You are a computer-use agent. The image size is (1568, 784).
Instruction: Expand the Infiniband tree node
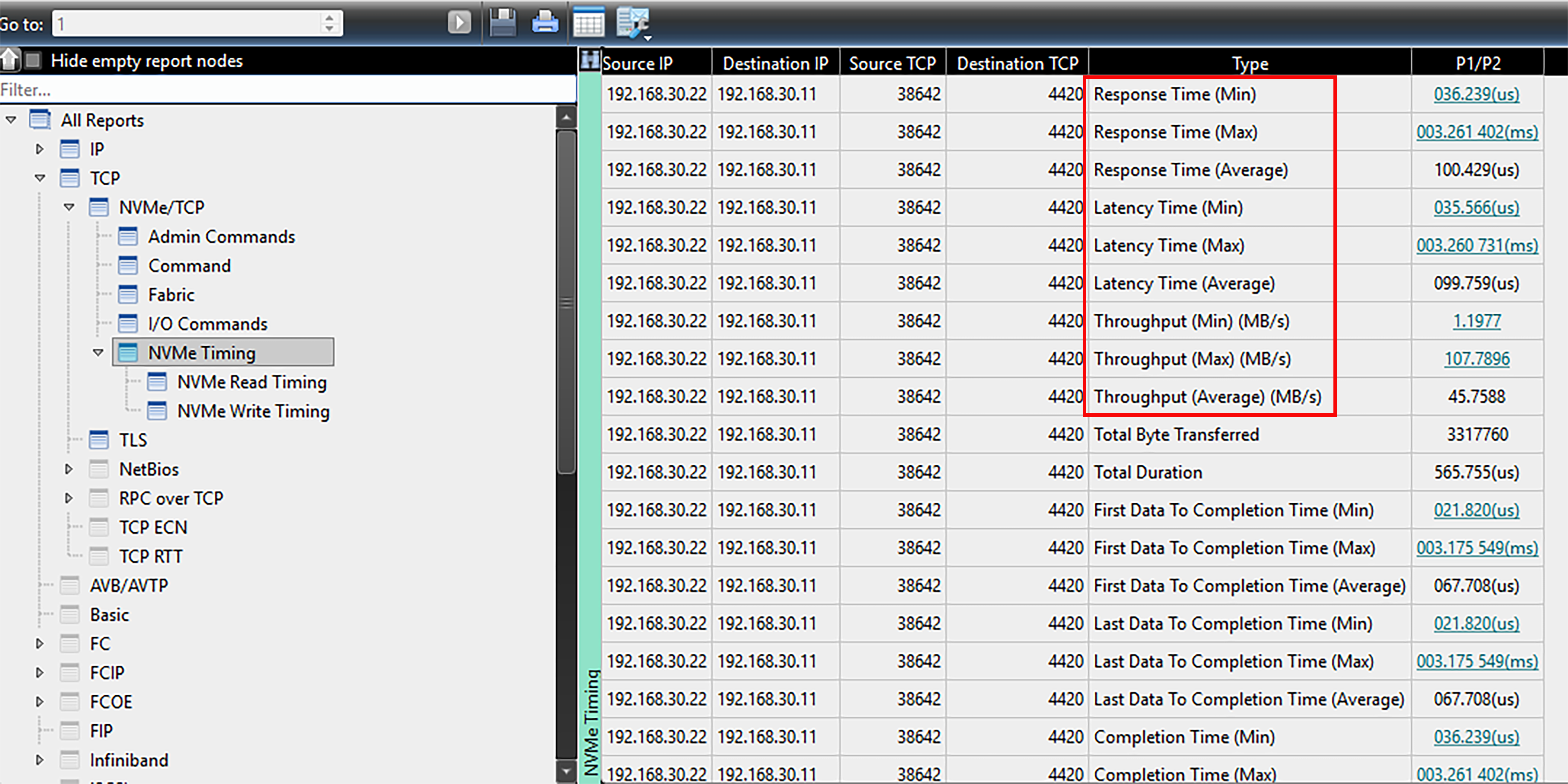(x=39, y=760)
